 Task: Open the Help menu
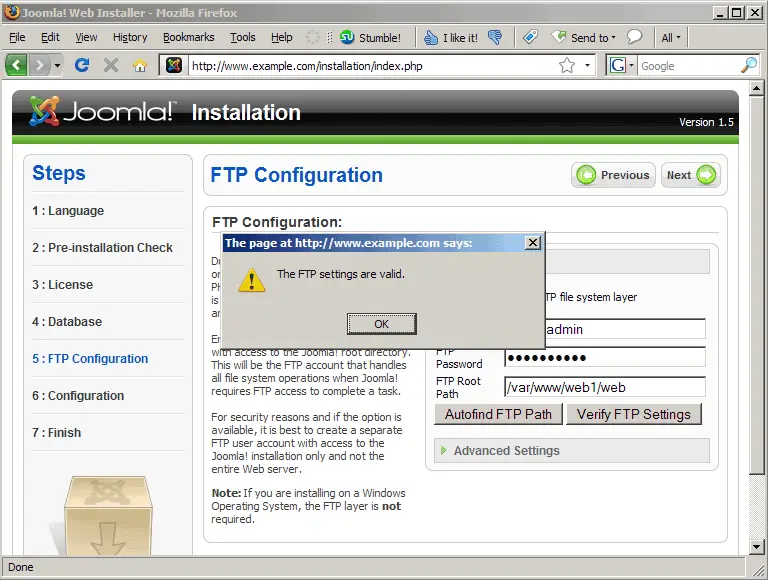[282, 37]
